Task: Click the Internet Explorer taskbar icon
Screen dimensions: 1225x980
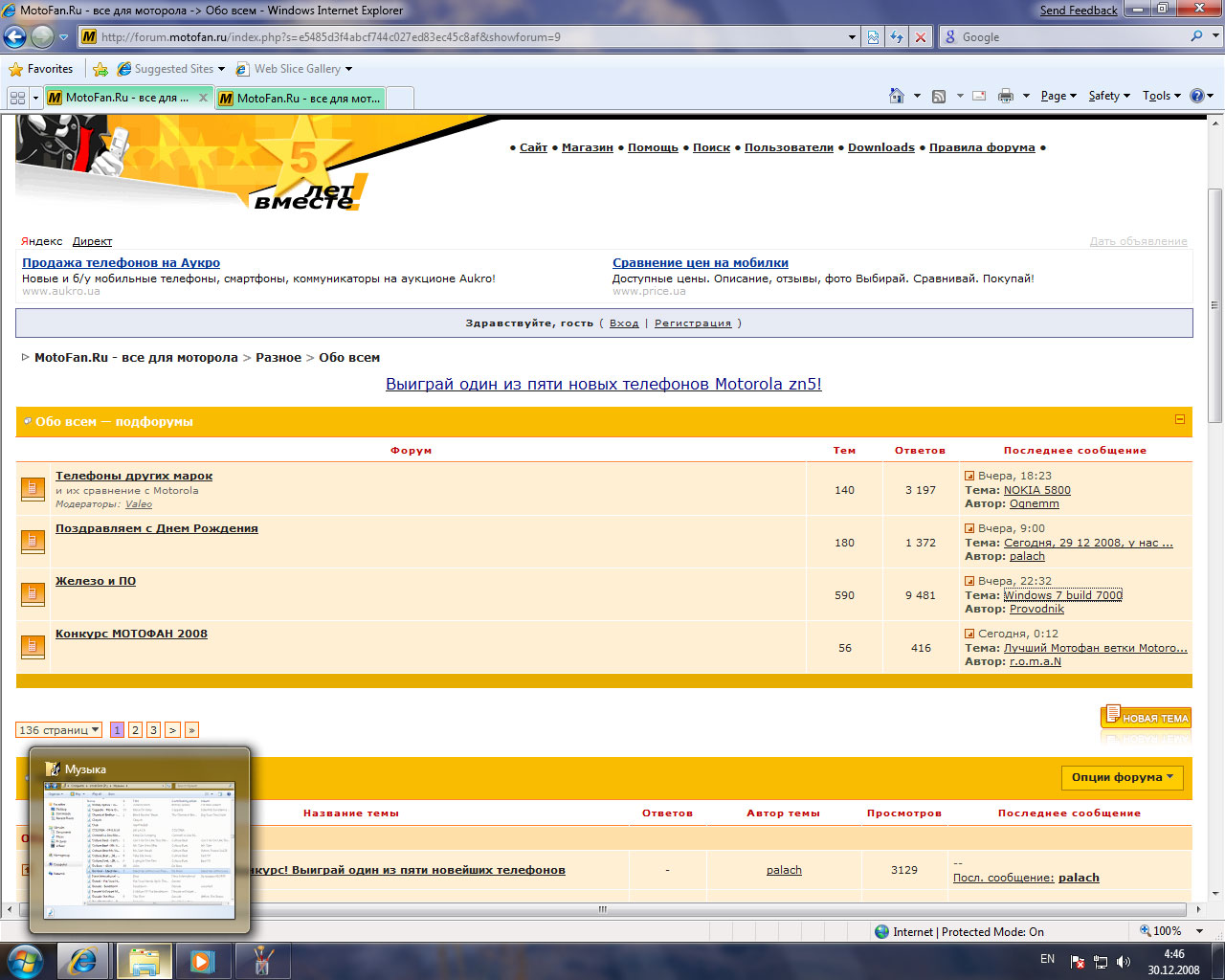Action: tap(83, 961)
